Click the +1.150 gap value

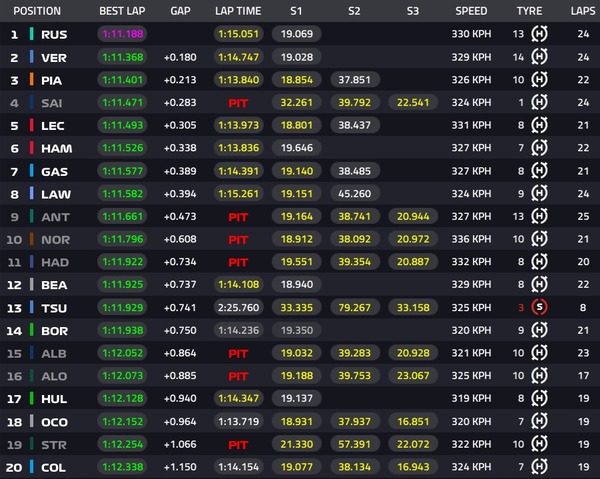180,467
